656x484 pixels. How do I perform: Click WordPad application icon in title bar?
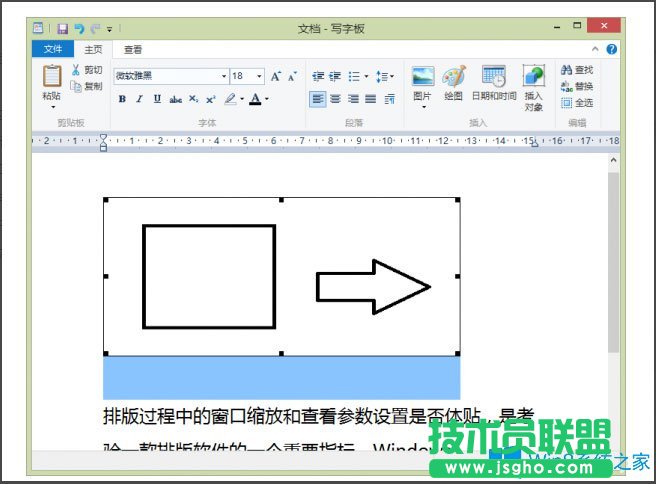[x=38, y=28]
